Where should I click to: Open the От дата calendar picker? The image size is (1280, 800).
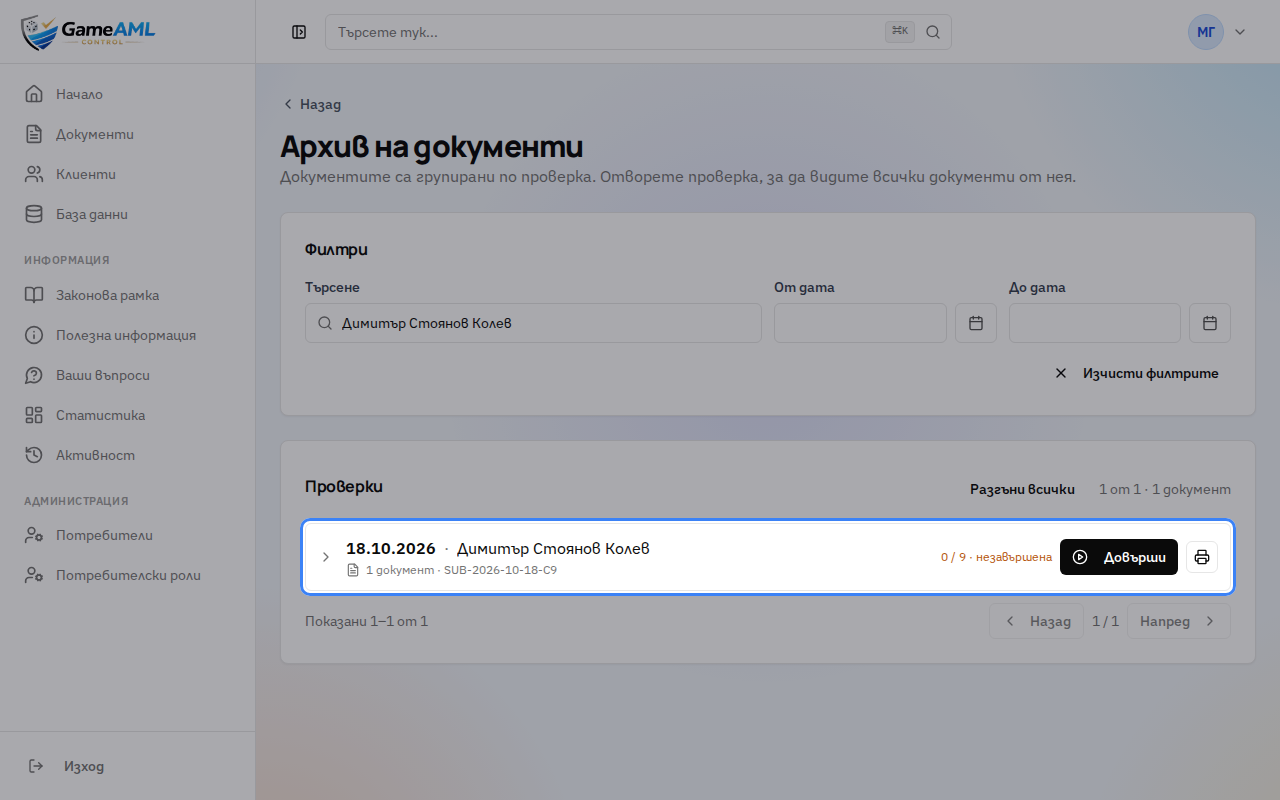[x=976, y=323]
